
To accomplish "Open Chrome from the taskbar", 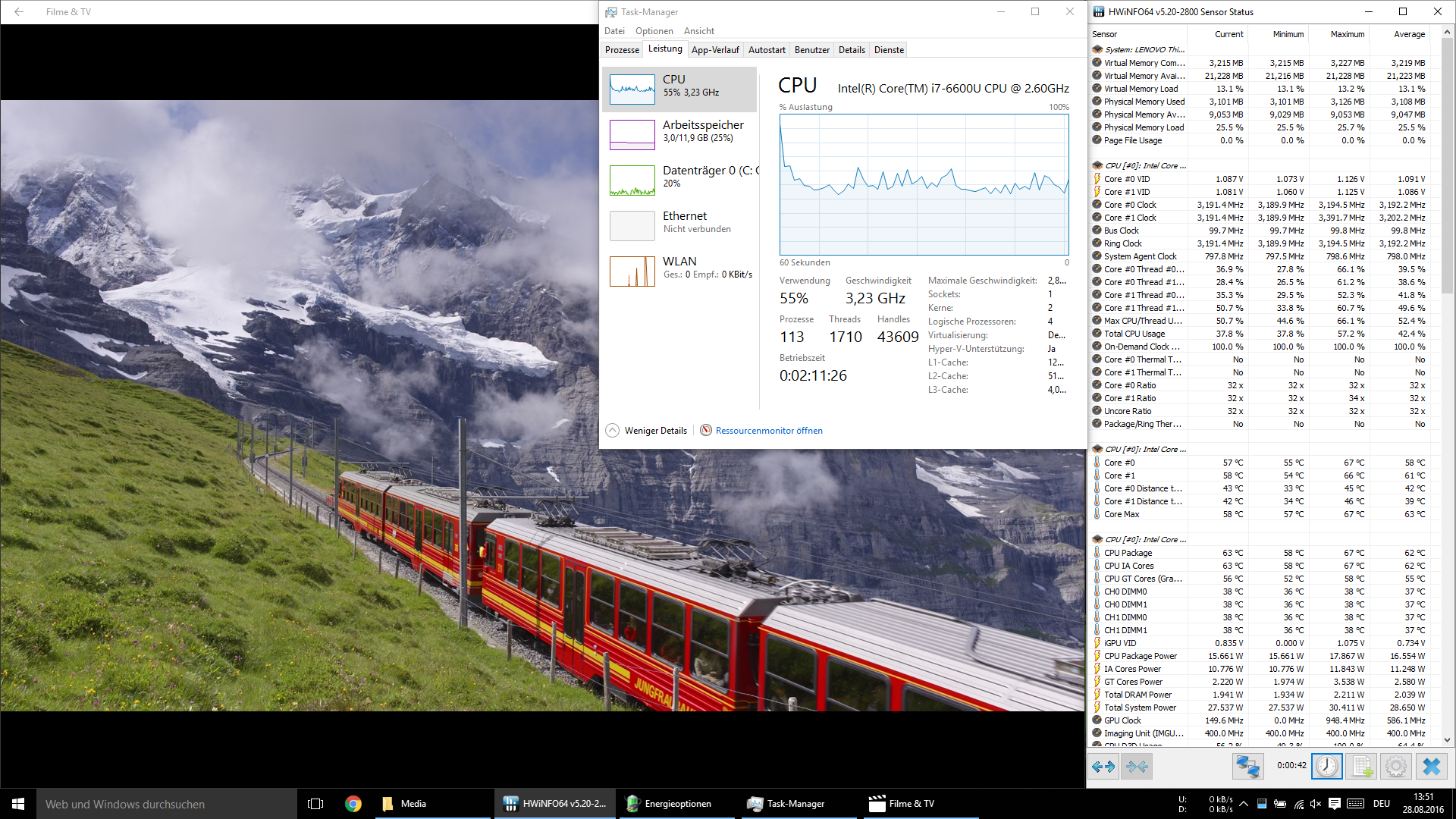I will [x=353, y=804].
